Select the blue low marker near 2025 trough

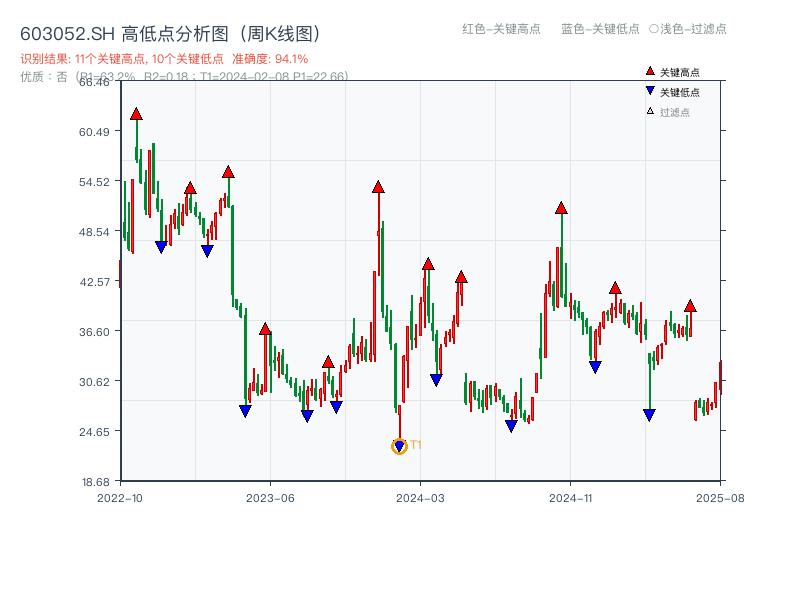(x=649, y=413)
